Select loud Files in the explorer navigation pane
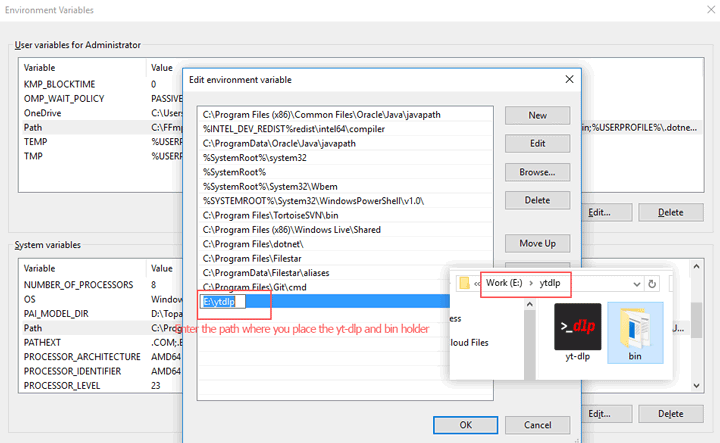 click(469, 342)
